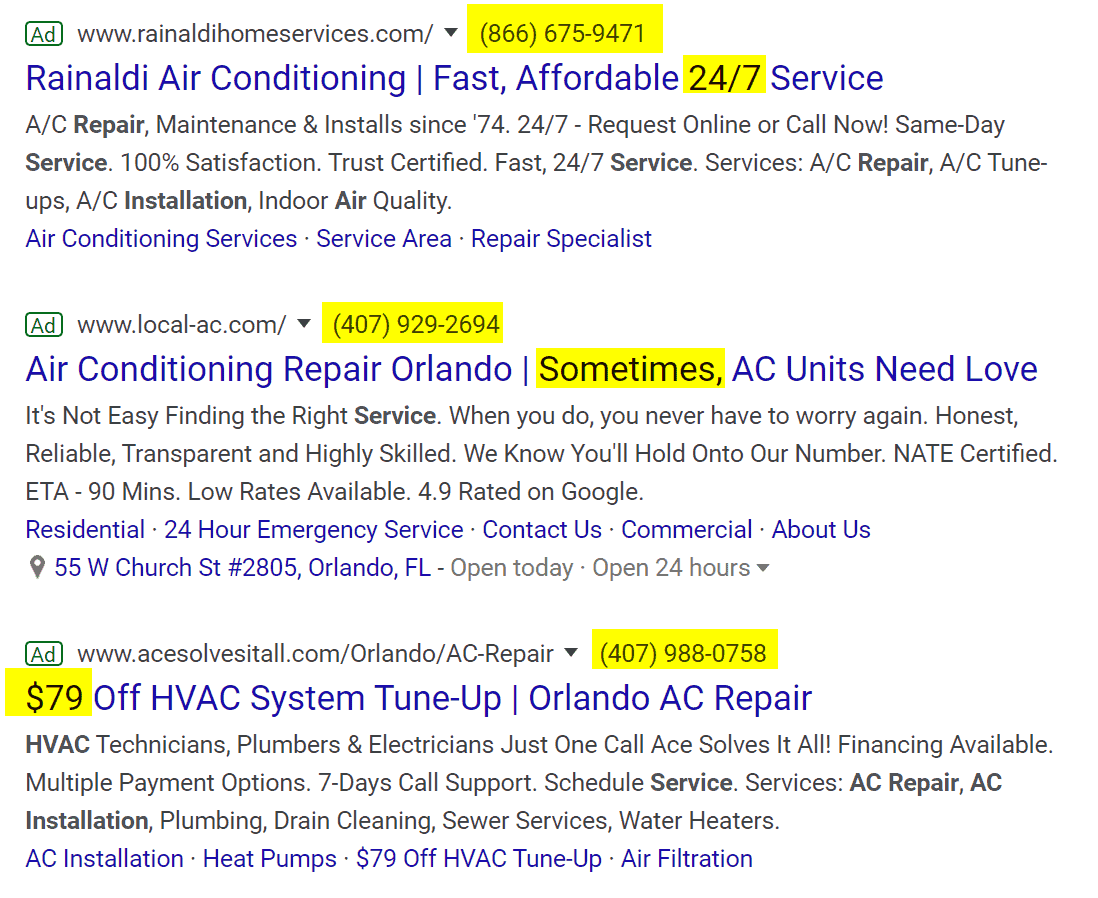Open the 24 Hour Emergency Service sitelink

point(314,530)
